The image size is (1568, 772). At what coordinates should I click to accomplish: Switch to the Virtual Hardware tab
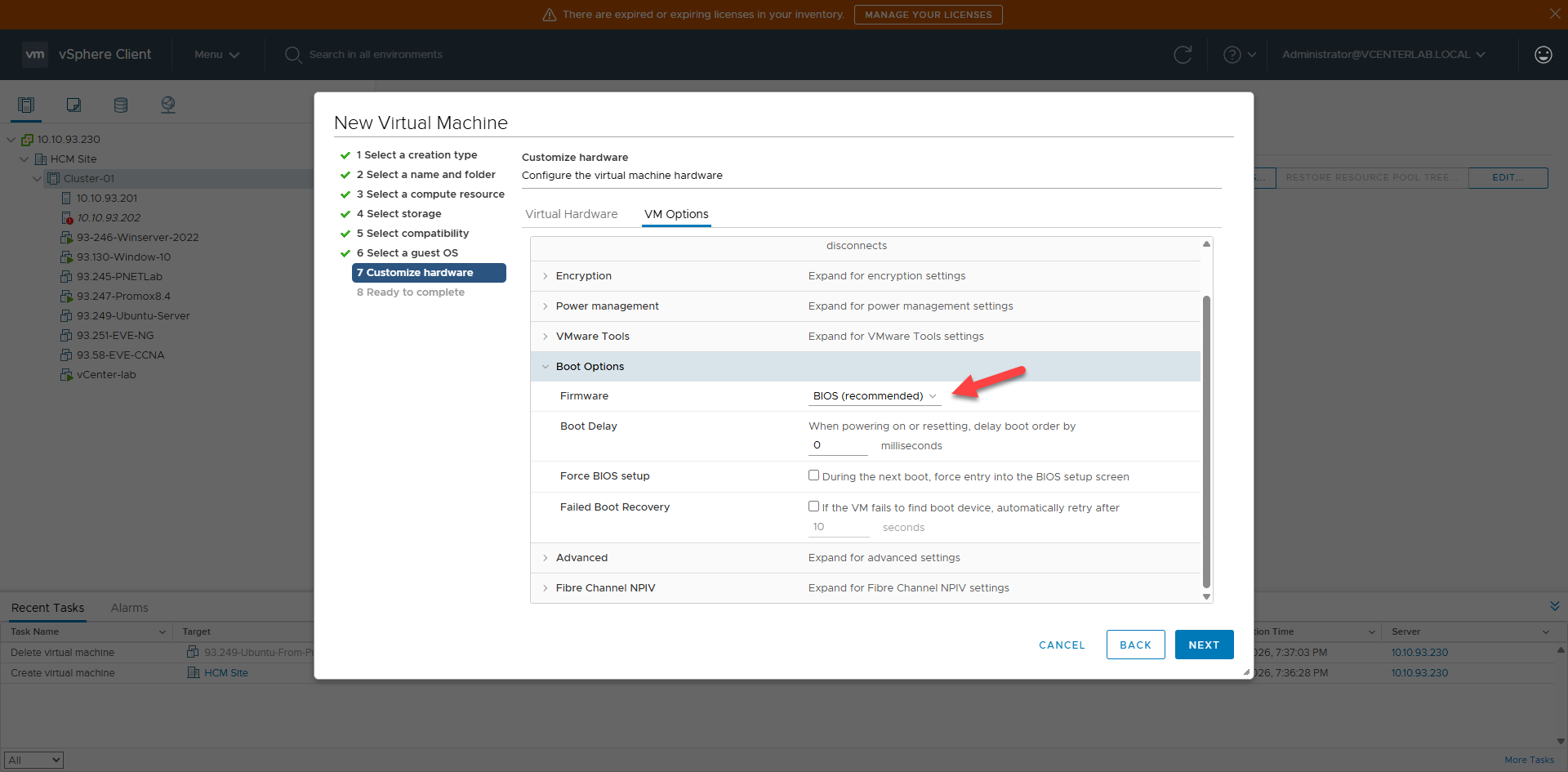click(571, 214)
